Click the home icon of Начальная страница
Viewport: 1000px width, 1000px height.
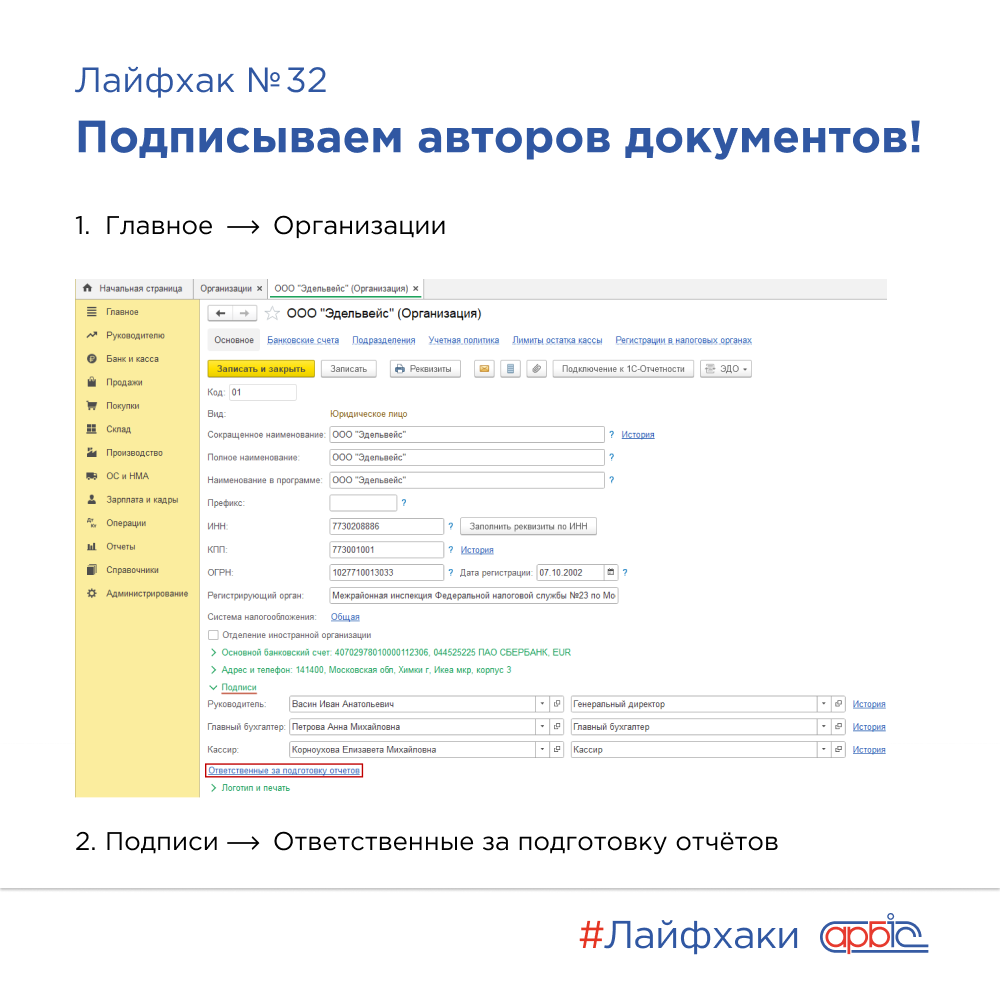pos(87,288)
